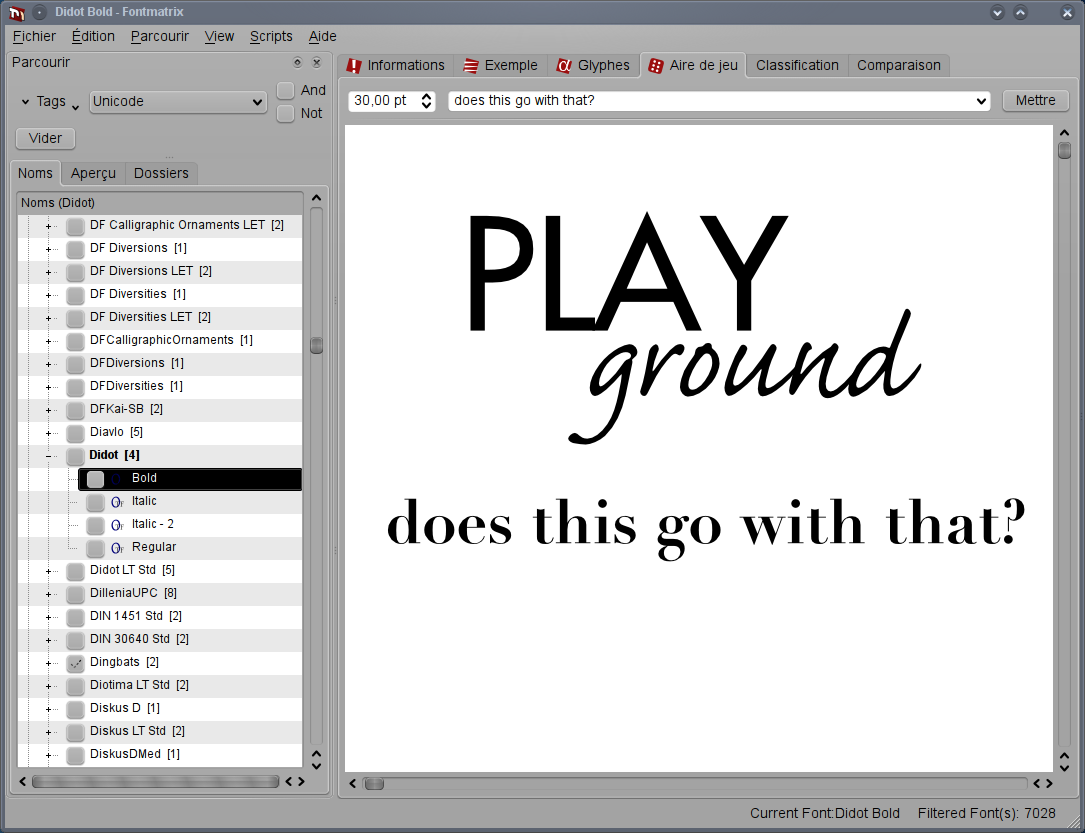Image resolution: width=1085 pixels, height=833 pixels.
Task: Click the Vider button
Action: point(45,138)
